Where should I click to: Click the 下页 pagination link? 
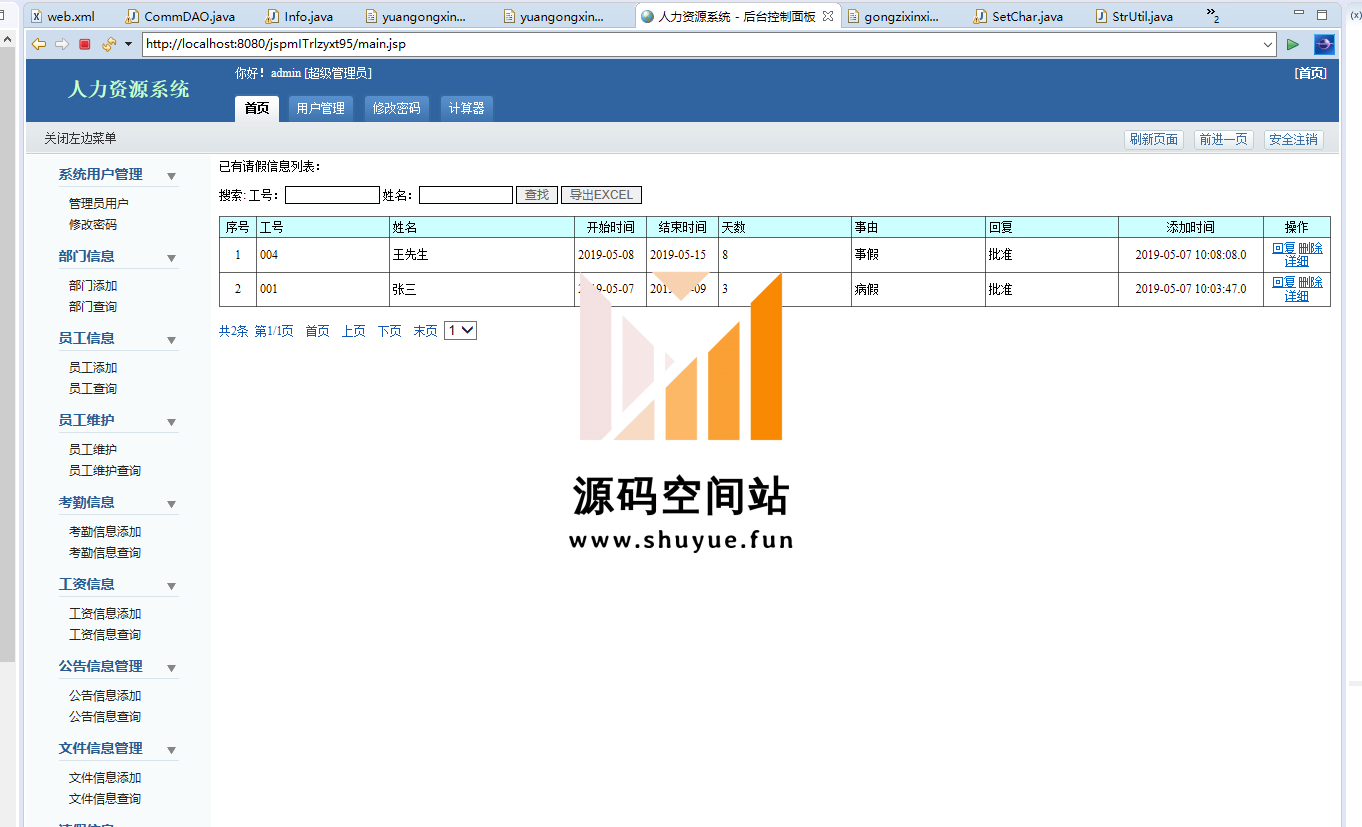click(x=389, y=331)
